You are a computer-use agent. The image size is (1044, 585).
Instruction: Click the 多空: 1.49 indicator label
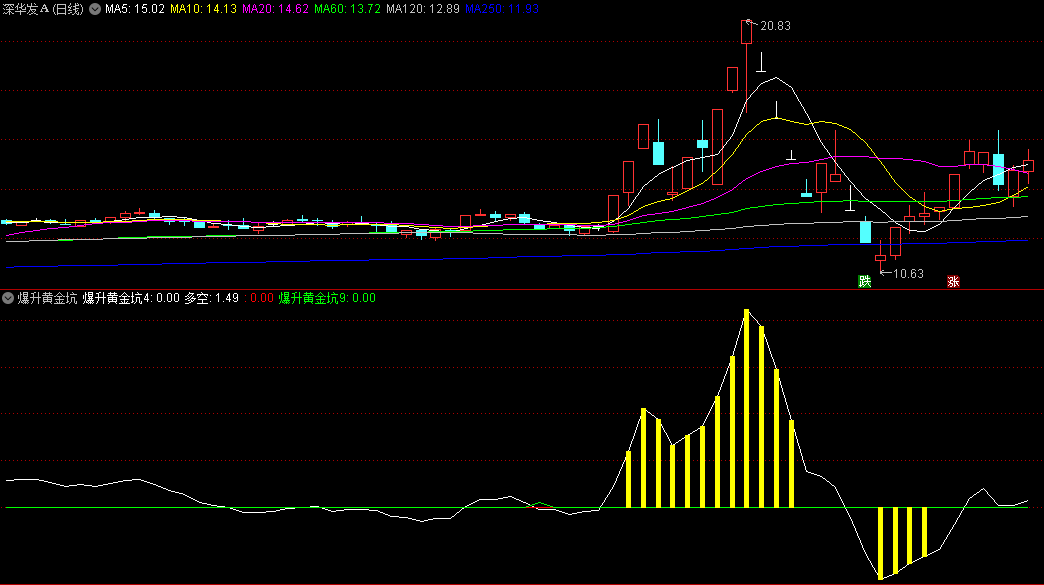click(211, 298)
